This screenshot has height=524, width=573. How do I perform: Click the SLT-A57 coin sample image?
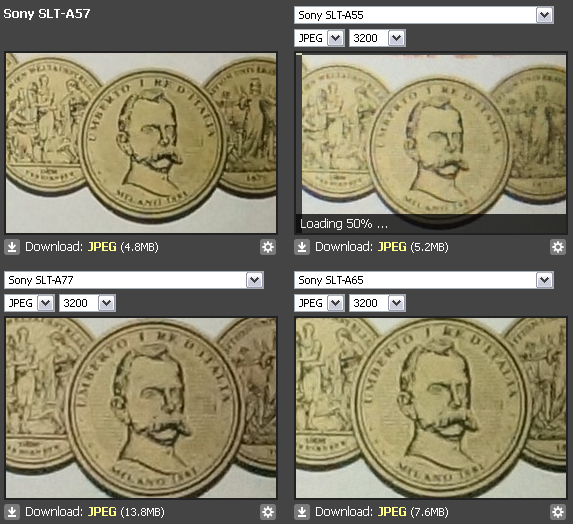click(141, 143)
